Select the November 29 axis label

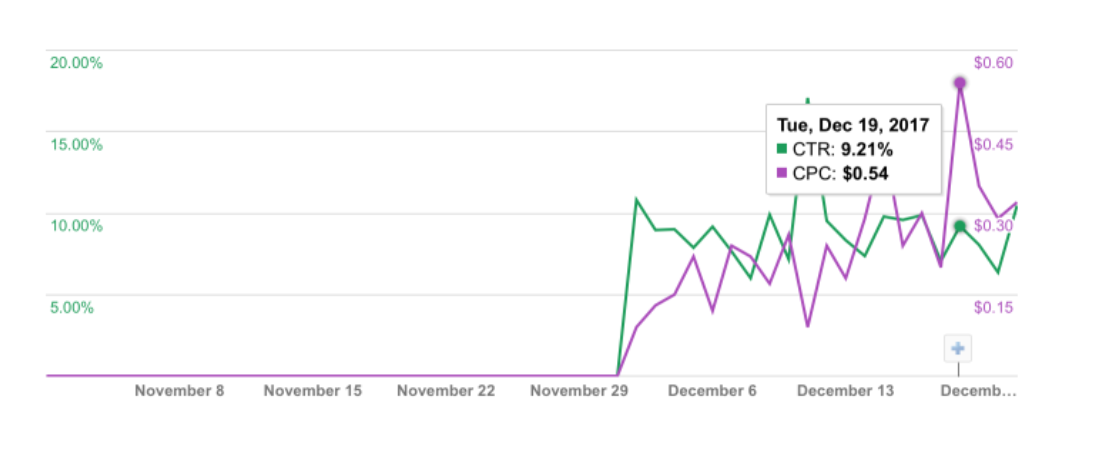point(579,391)
